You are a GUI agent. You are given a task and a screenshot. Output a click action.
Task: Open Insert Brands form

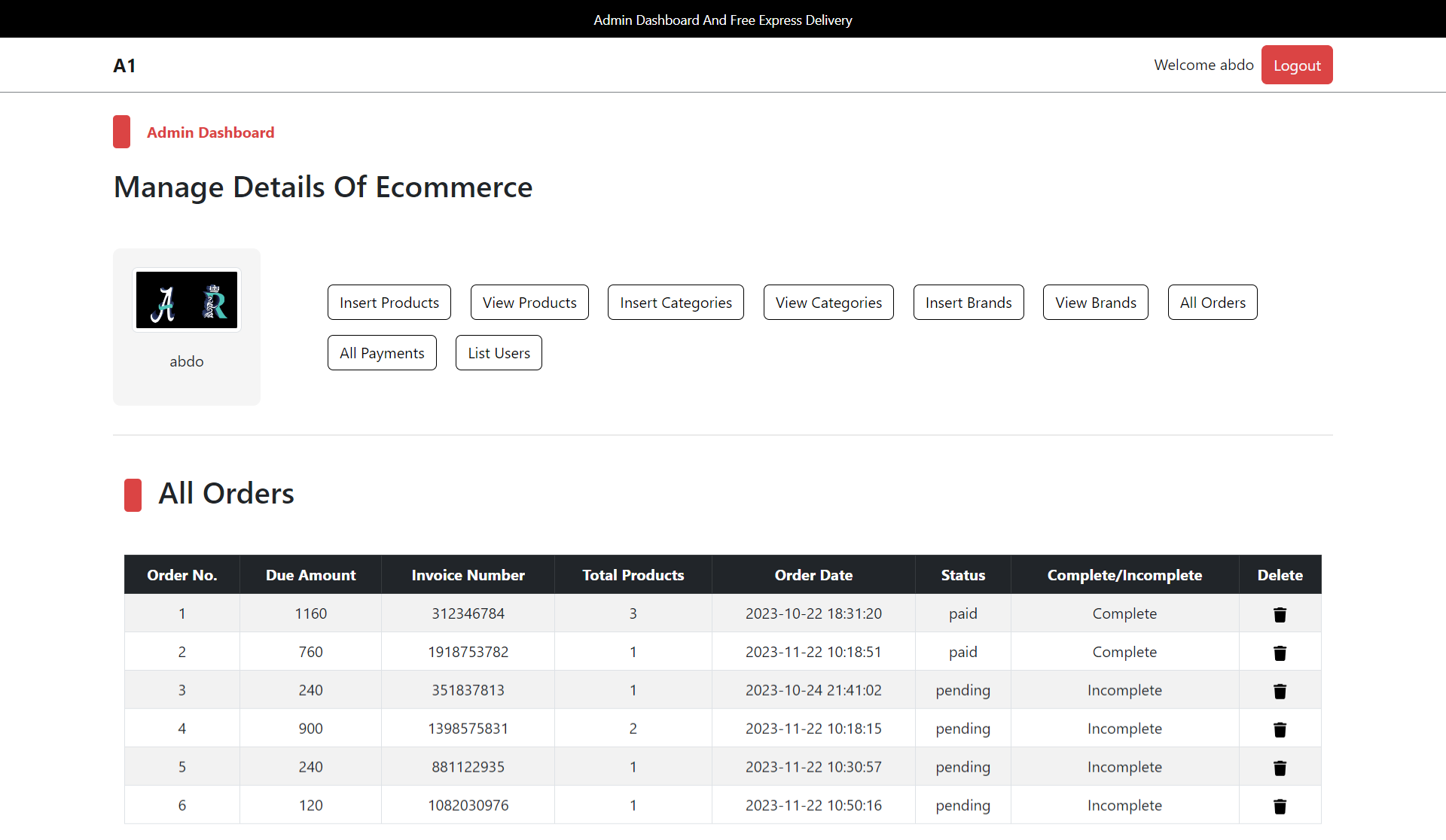point(969,303)
